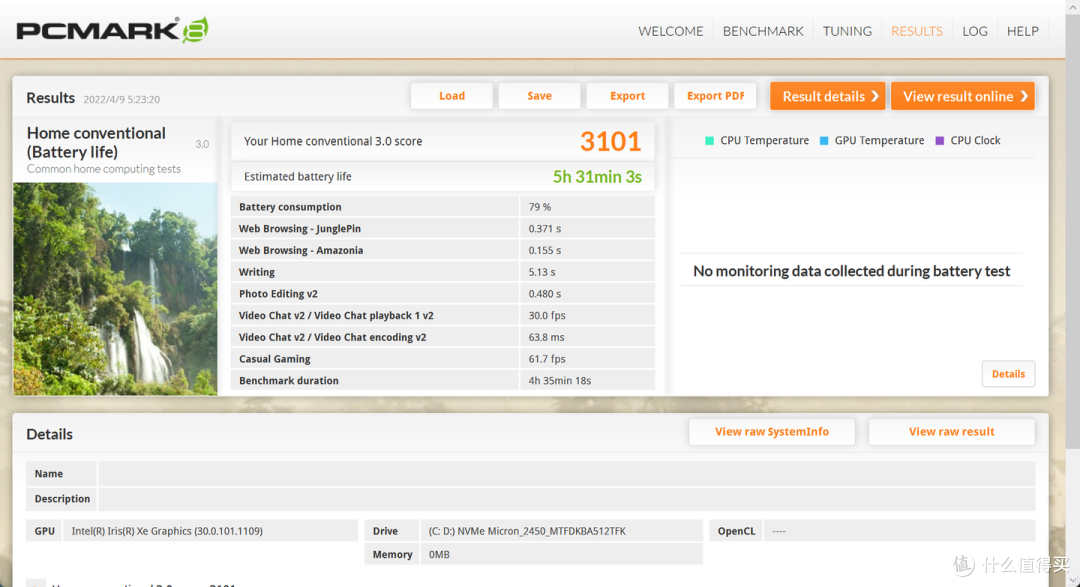Click the 0MB memory value
Image resolution: width=1080 pixels, height=587 pixels.
(561, 555)
